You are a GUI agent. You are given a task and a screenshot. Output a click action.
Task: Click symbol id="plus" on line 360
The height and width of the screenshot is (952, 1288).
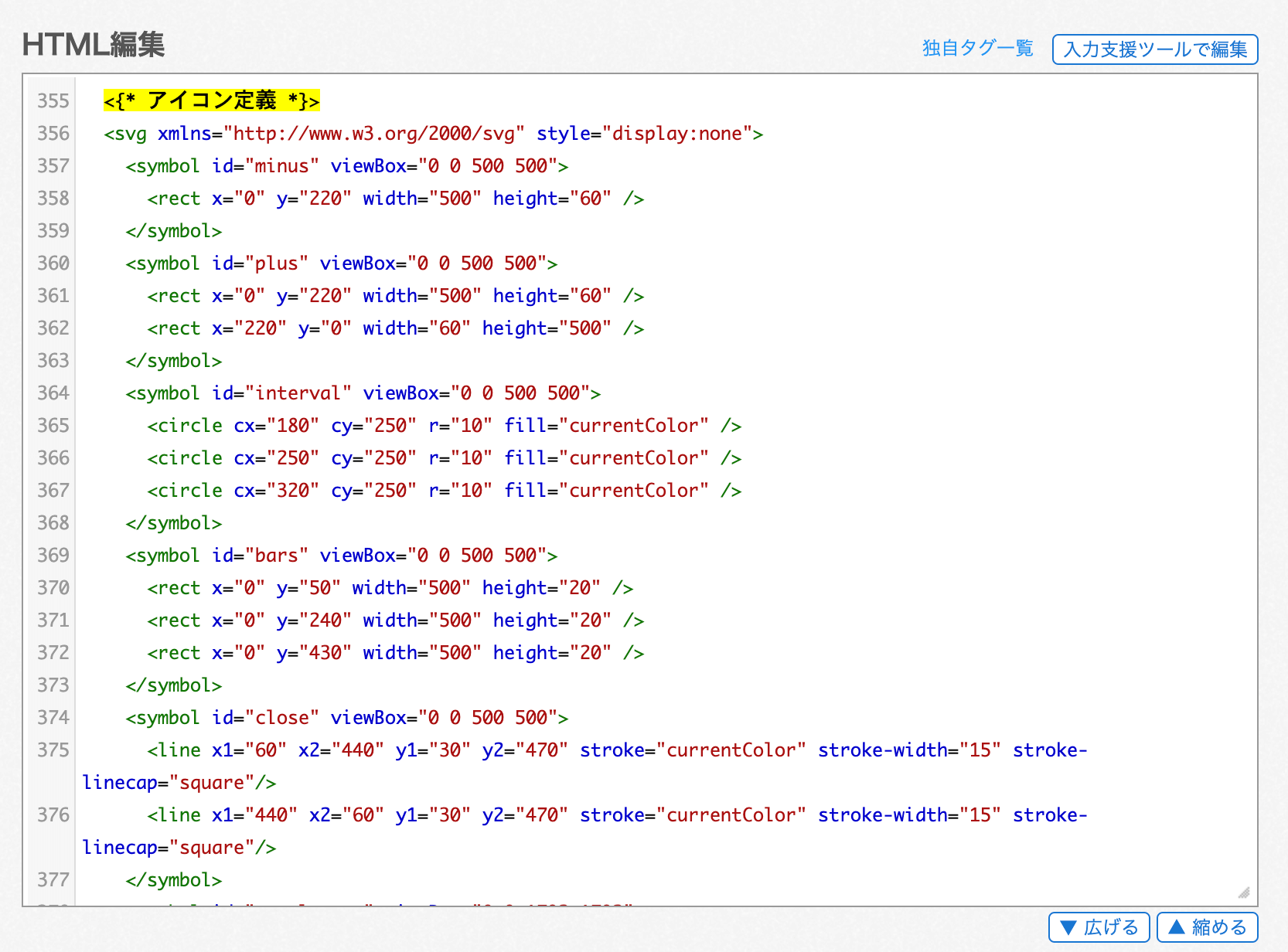[x=342, y=263]
